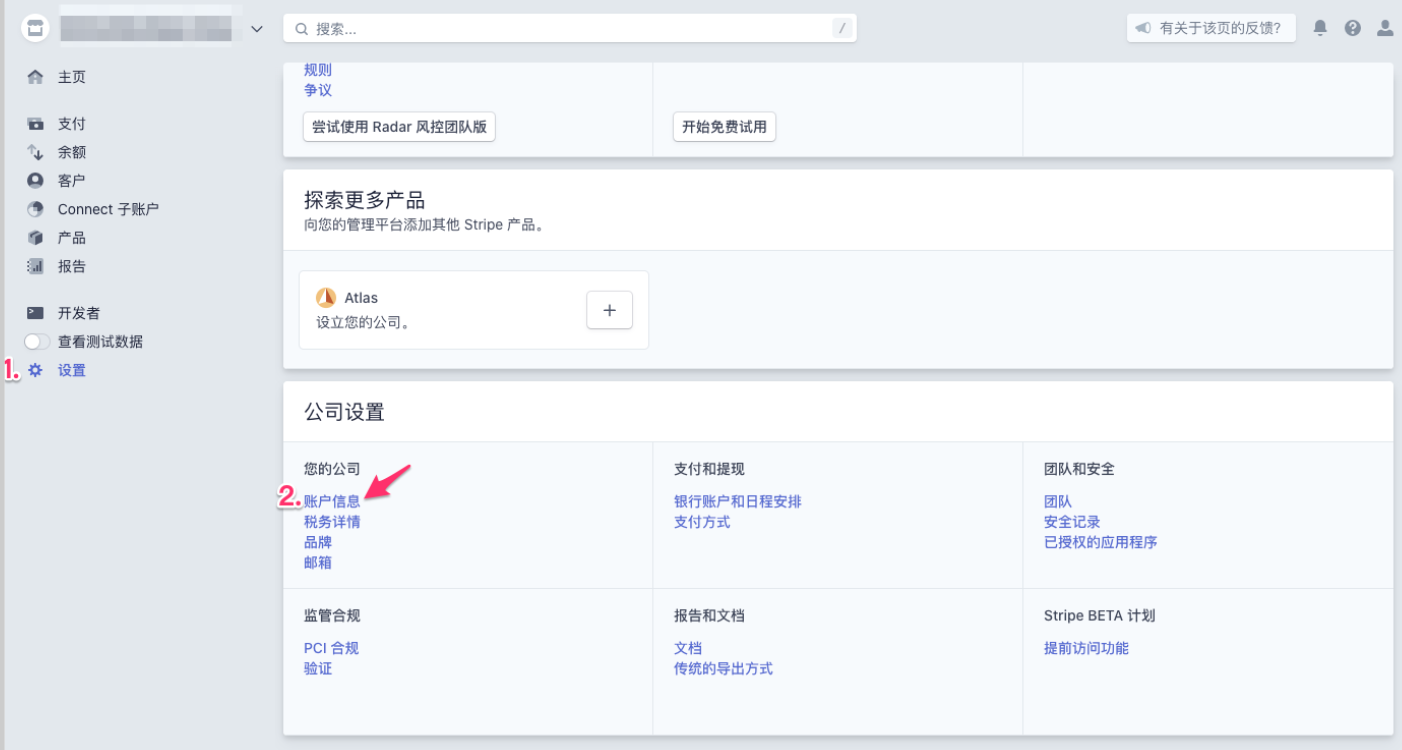
Task: Open the 账户信息 link
Action: pyautogui.click(x=332, y=501)
